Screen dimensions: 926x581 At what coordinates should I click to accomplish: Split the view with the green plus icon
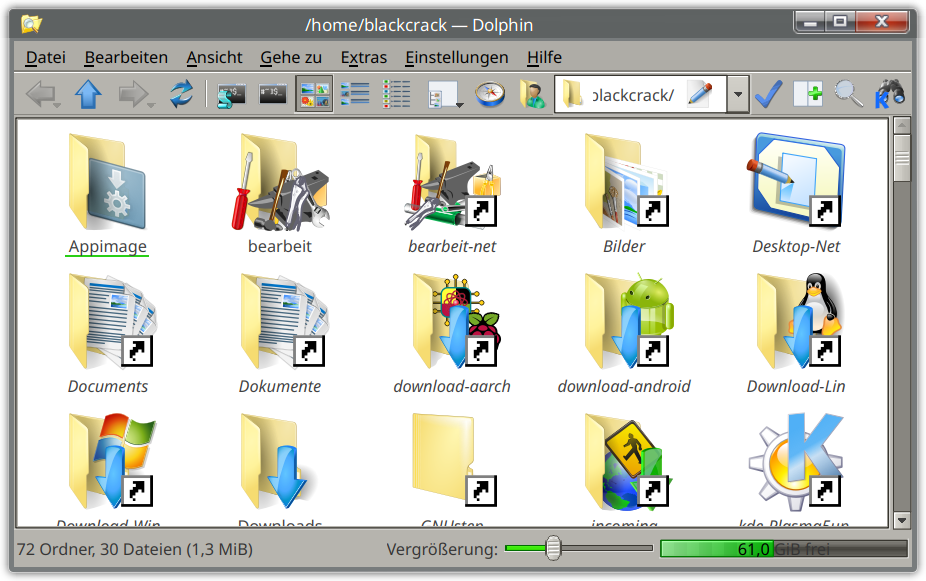(x=808, y=94)
